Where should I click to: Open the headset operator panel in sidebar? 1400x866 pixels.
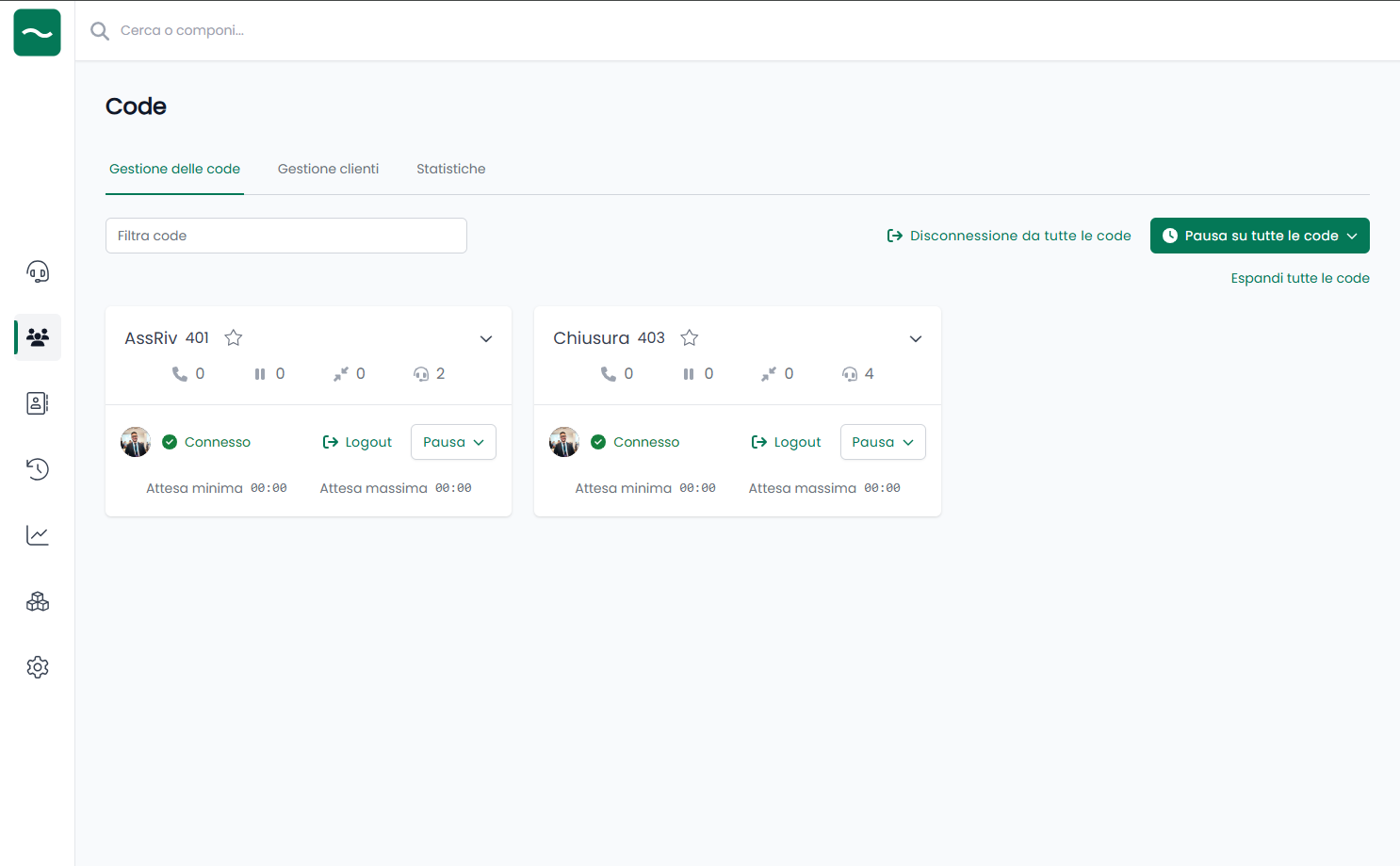38,272
